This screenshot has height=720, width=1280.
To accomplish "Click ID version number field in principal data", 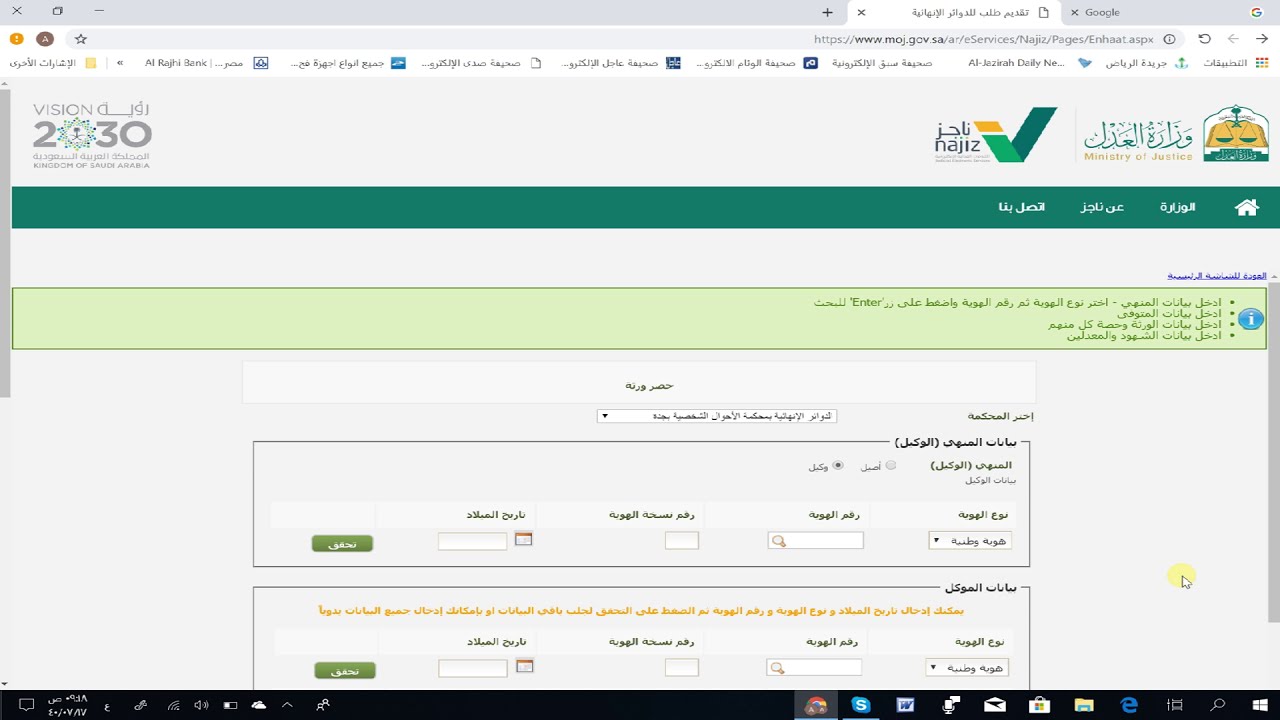I will click(682, 668).
